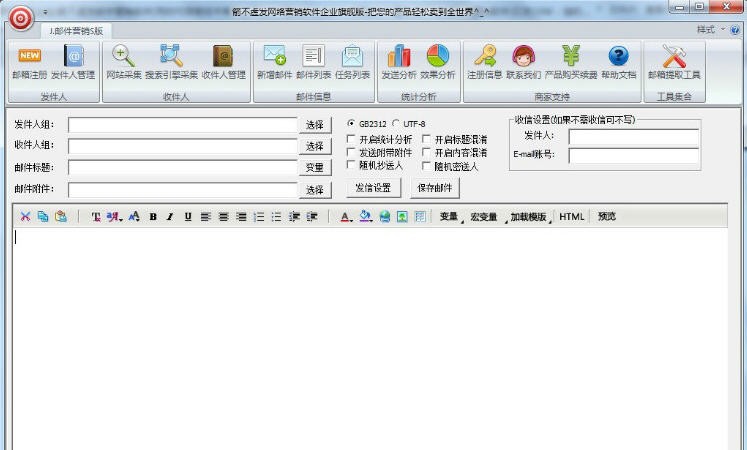Screen dimensions: 747x450
Task: Enable 开启内容混淆 checkbox
Action: tap(427, 152)
